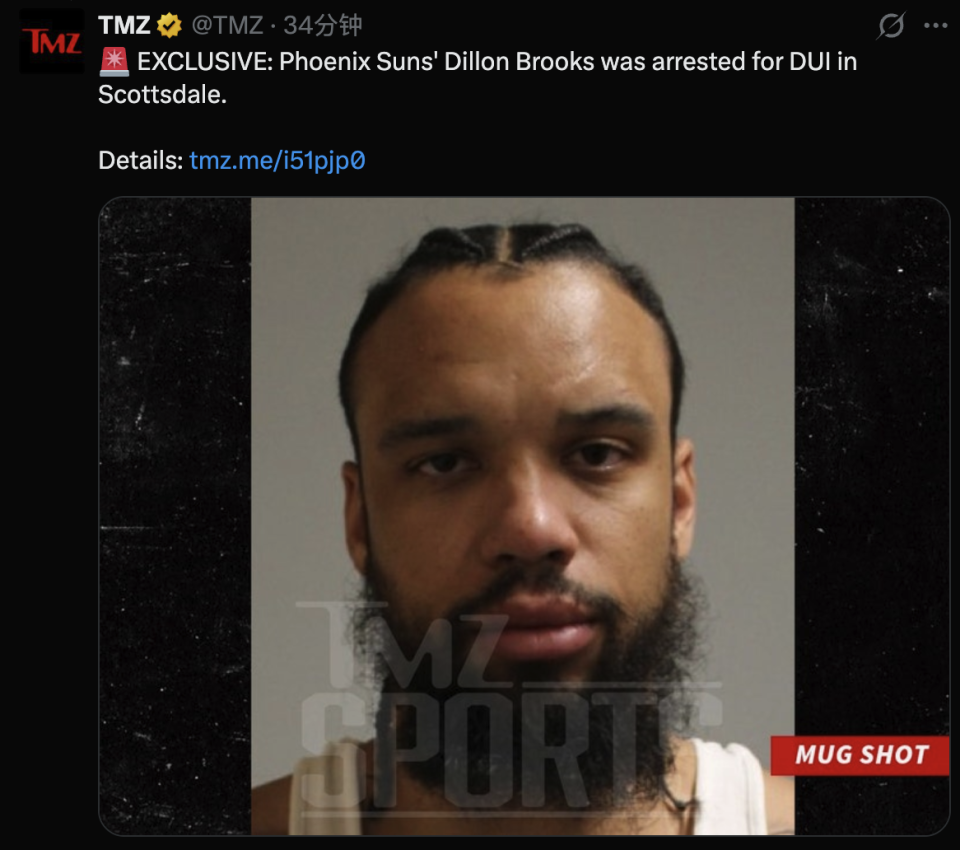Image resolution: width=960 pixels, height=850 pixels.
Task: Click the TMZ display name
Action: (x=124, y=26)
